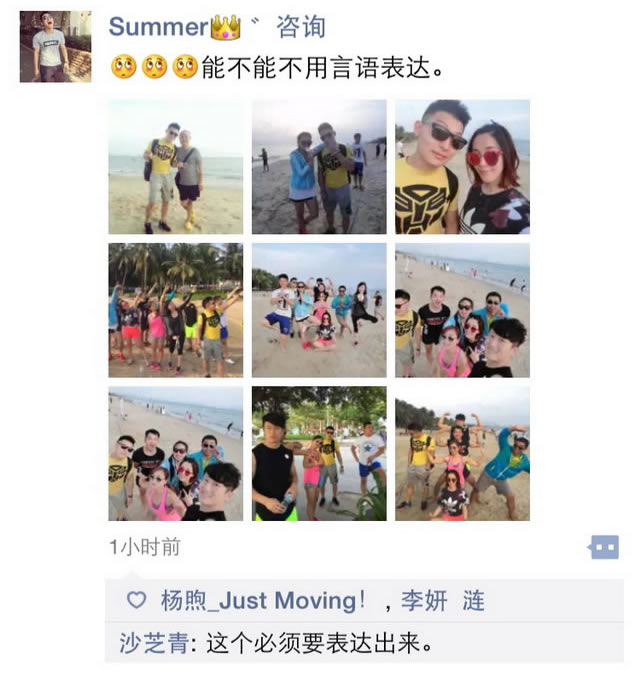
Task: View group photo under palm trees
Action: (176, 310)
